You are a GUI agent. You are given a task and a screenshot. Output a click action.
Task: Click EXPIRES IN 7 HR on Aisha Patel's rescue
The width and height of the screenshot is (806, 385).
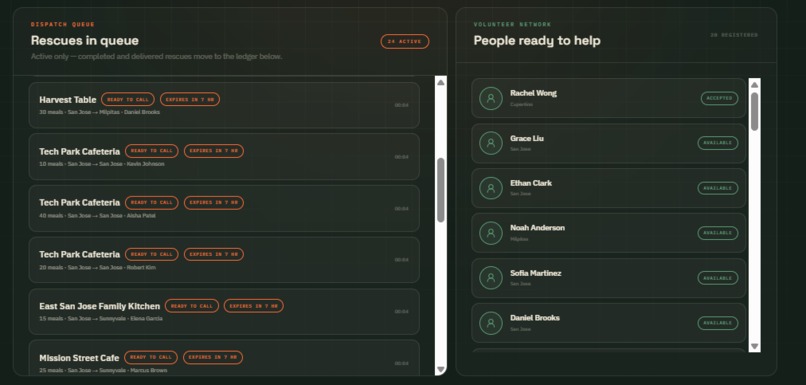tap(214, 203)
